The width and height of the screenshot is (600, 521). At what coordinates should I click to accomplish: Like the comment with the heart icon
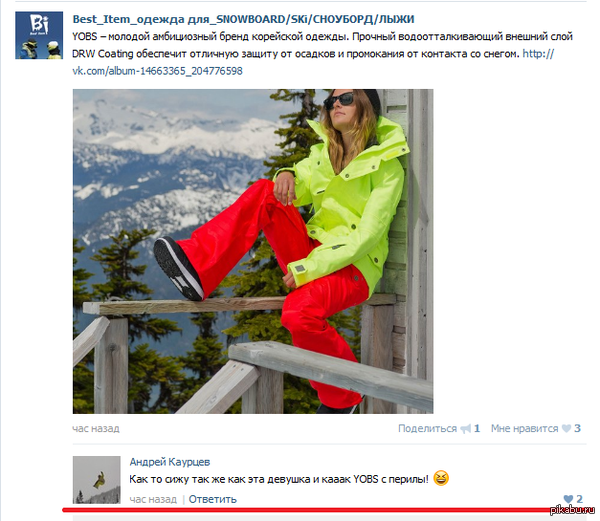(568, 499)
